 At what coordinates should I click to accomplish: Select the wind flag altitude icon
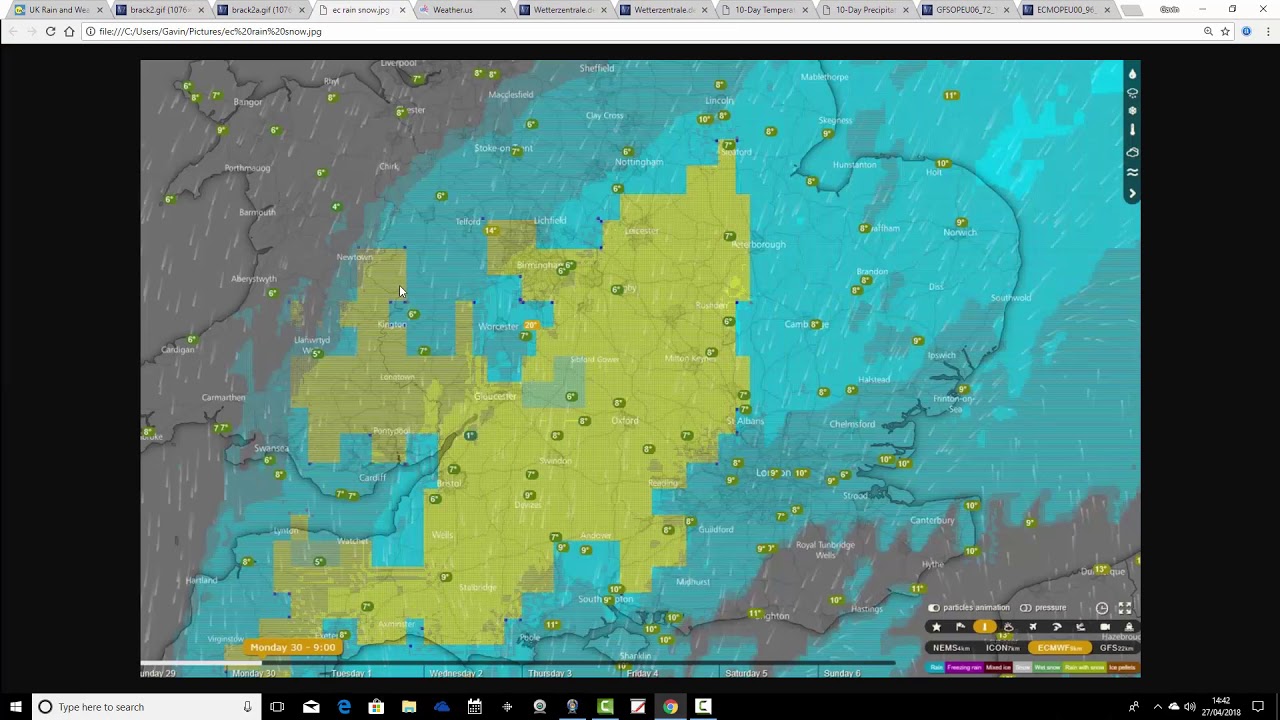[960, 627]
